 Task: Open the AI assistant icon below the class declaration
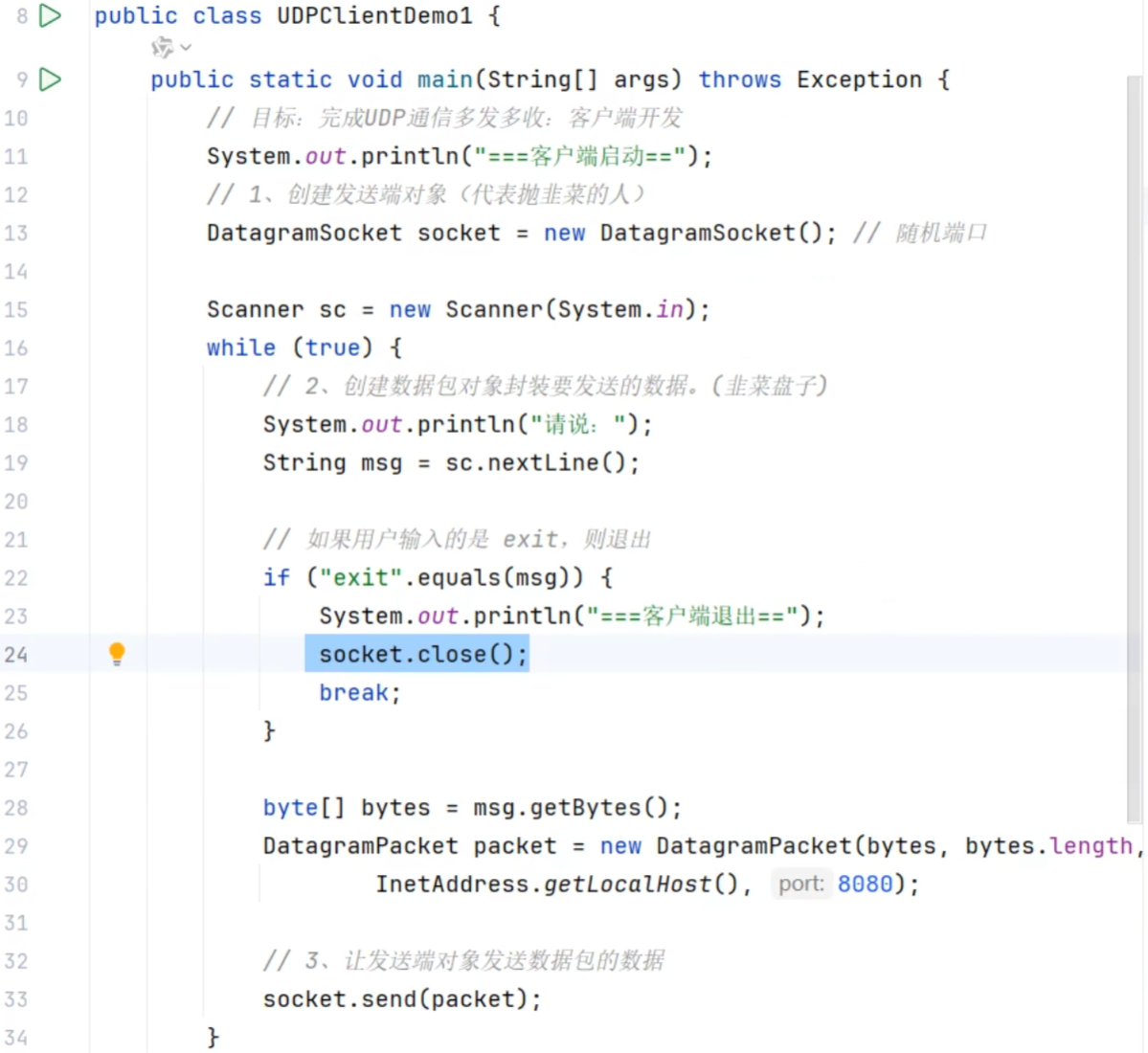coord(162,48)
